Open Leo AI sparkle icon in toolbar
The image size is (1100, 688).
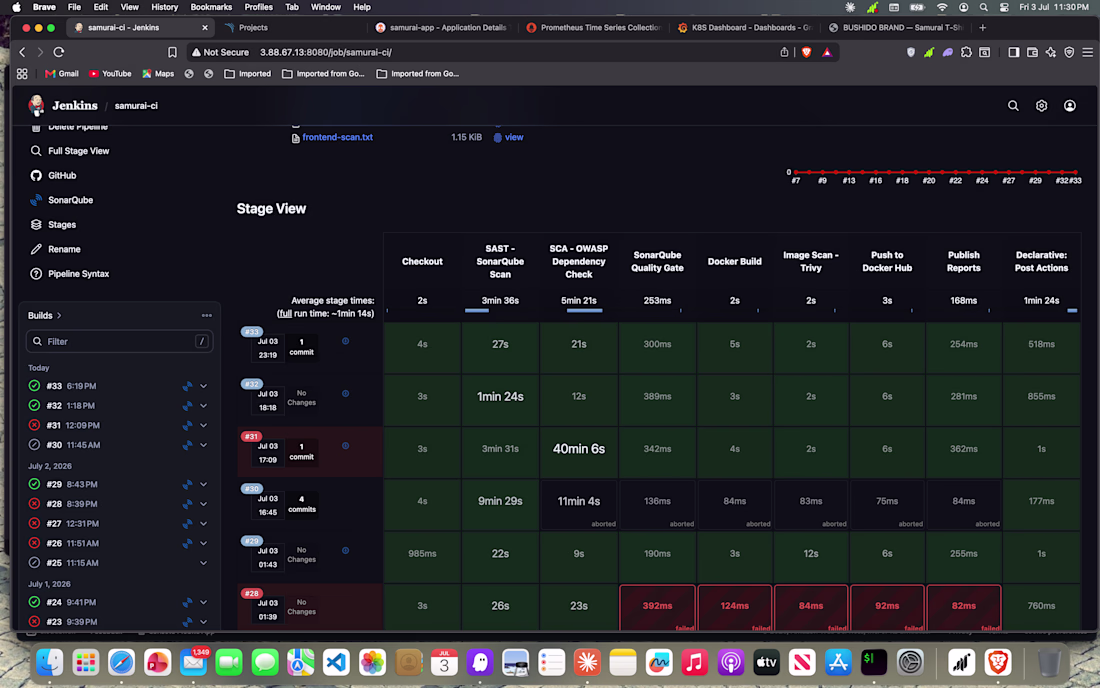click(x=1050, y=52)
